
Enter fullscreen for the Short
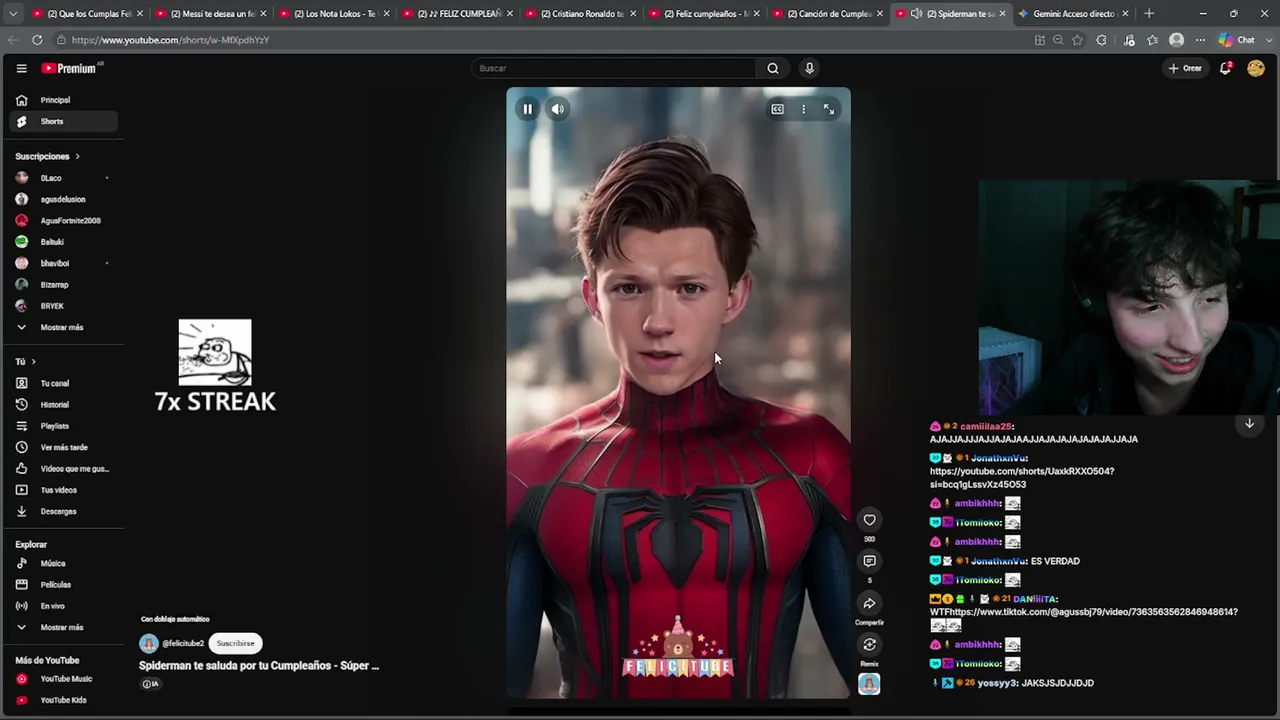click(829, 109)
